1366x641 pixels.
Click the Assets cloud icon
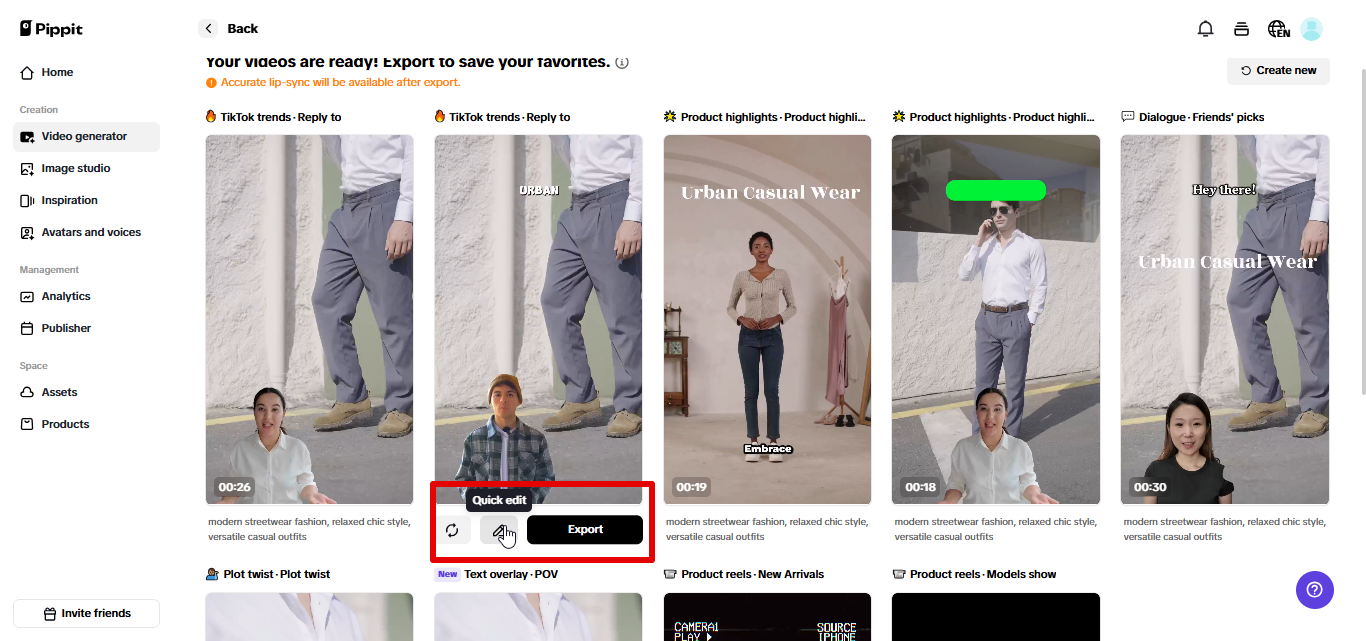tap(27, 392)
